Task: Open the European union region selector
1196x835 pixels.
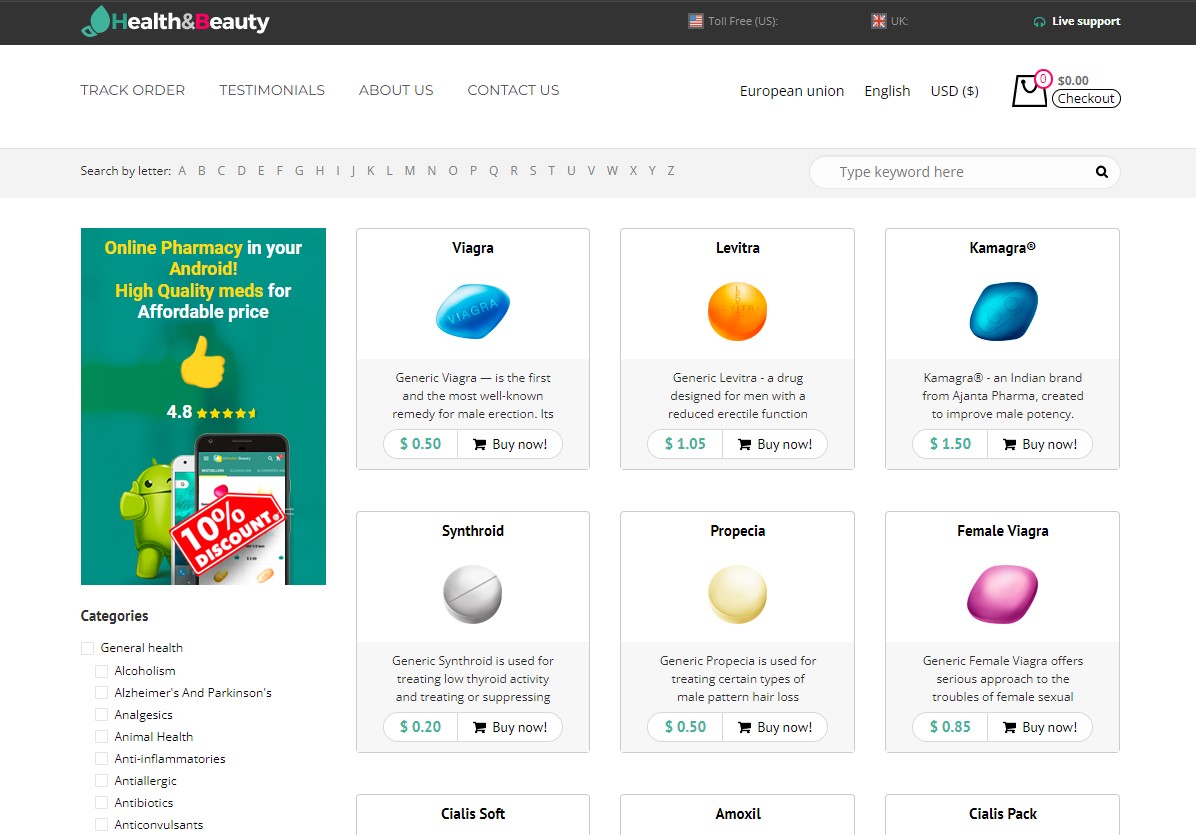Action: (x=792, y=91)
